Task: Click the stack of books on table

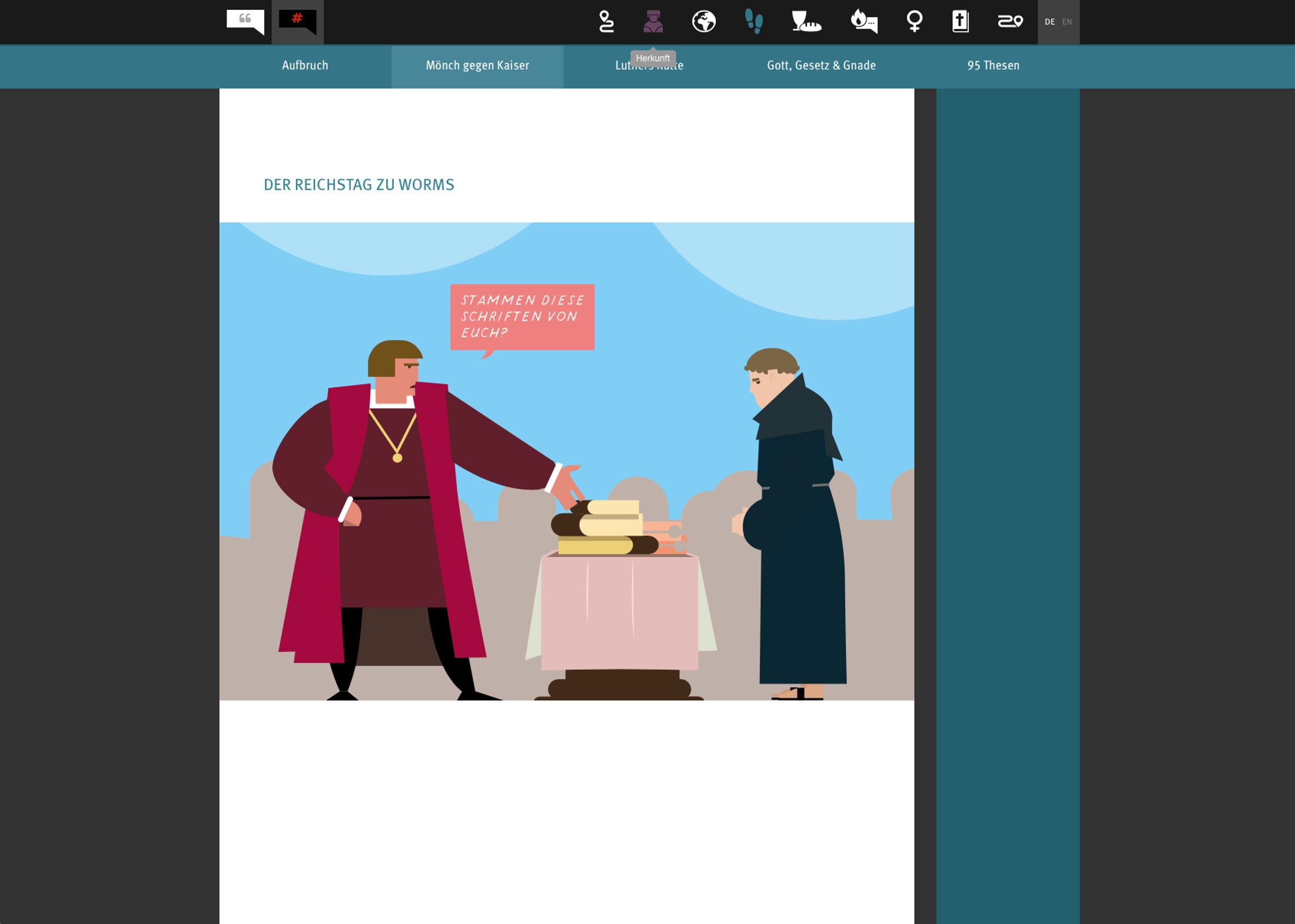Action: [x=607, y=527]
